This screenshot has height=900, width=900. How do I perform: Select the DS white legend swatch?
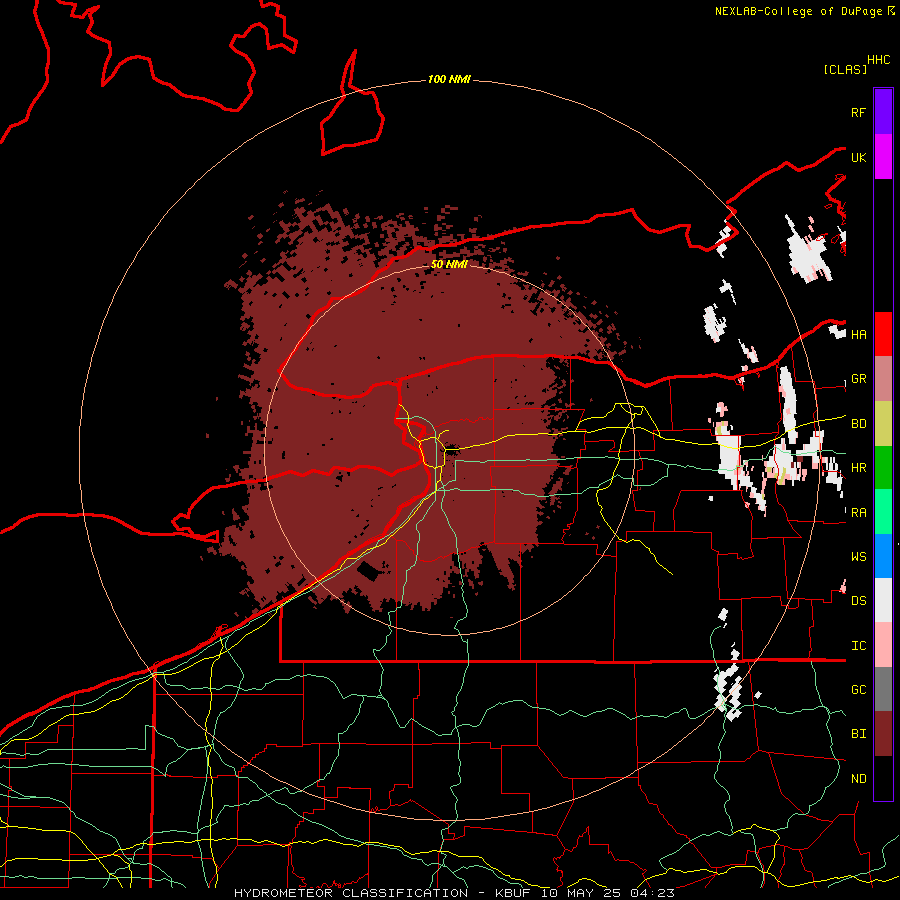click(x=883, y=601)
